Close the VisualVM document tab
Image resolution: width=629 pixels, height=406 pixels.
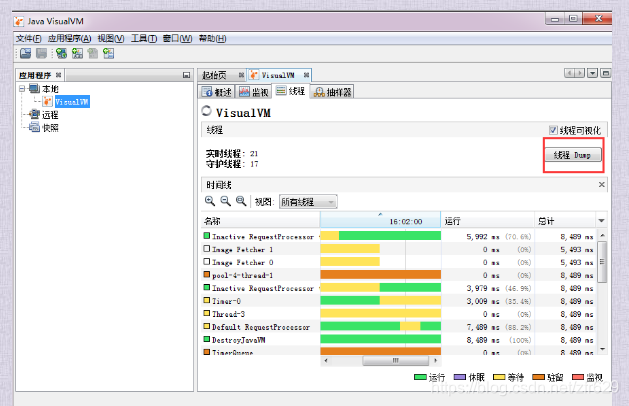tap(306, 75)
